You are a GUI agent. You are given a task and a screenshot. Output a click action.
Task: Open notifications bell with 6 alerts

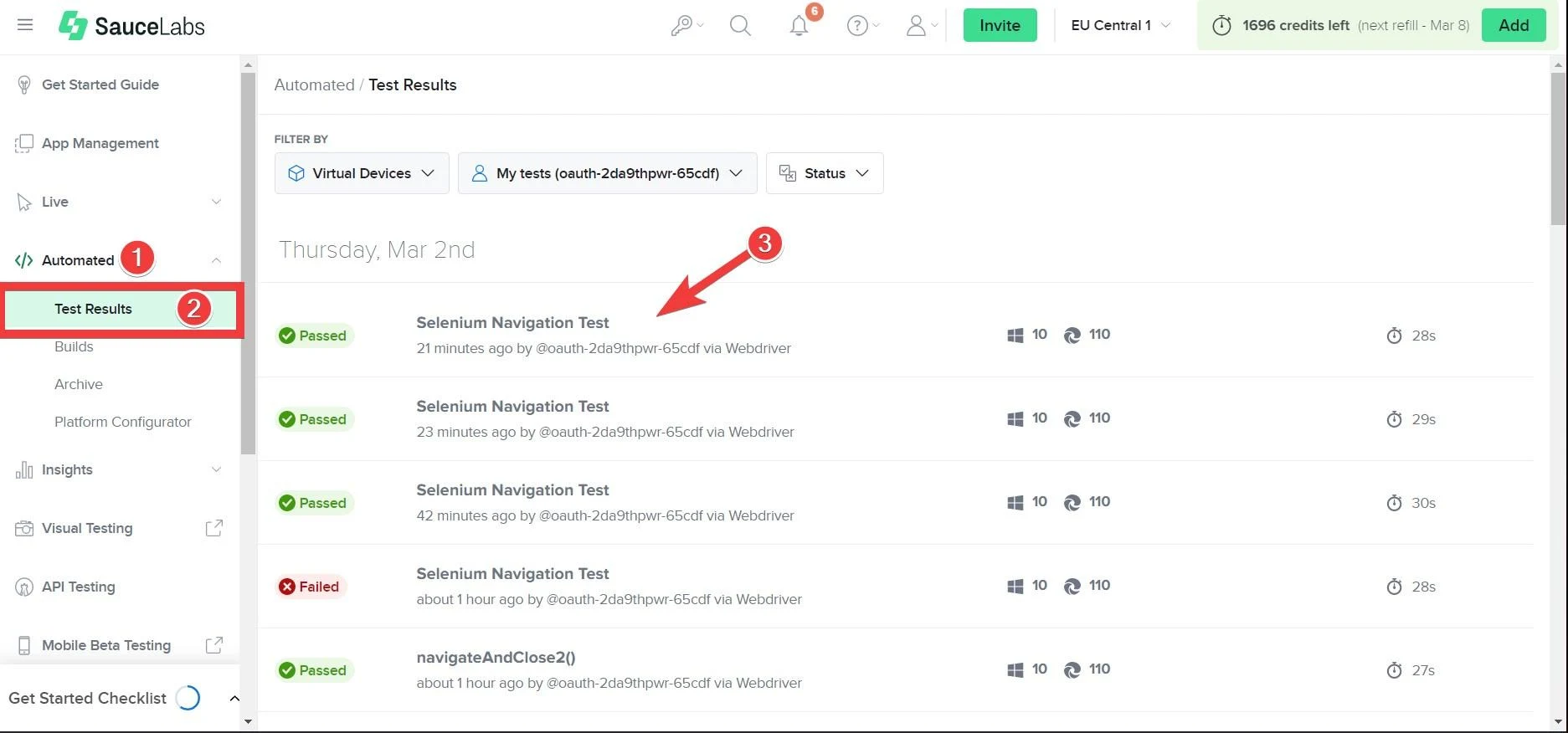pyautogui.click(x=799, y=26)
